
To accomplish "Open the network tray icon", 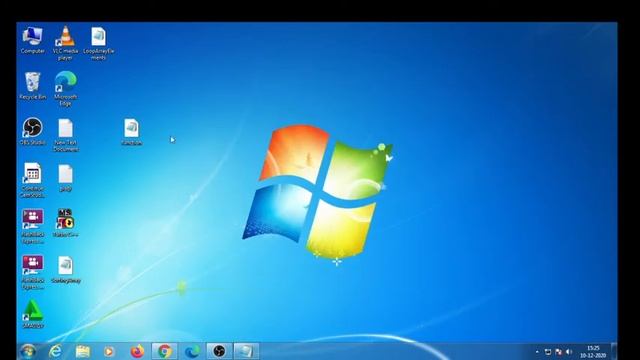I will coord(548,352).
